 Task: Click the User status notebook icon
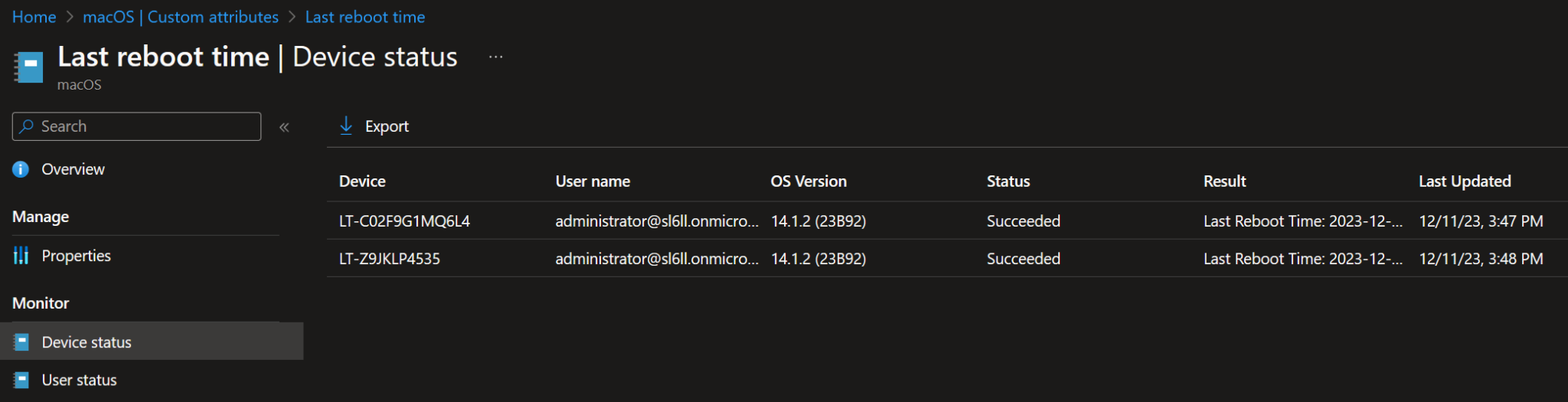tap(21, 380)
